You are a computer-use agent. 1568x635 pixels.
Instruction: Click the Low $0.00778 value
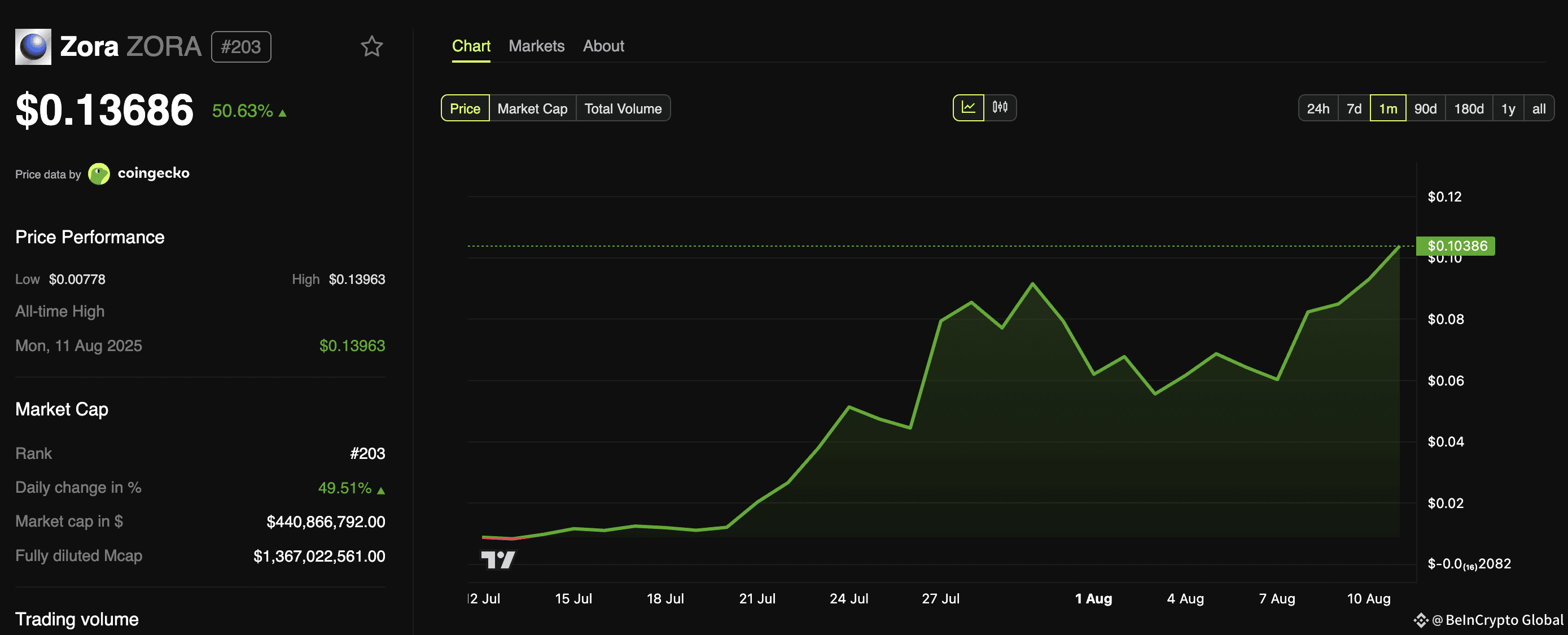[x=77, y=279]
